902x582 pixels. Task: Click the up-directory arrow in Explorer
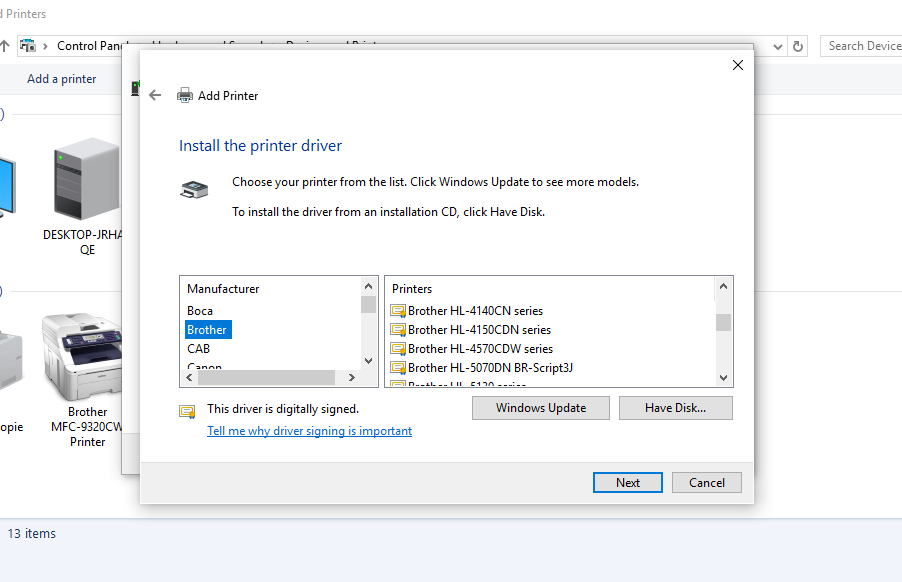5,46
